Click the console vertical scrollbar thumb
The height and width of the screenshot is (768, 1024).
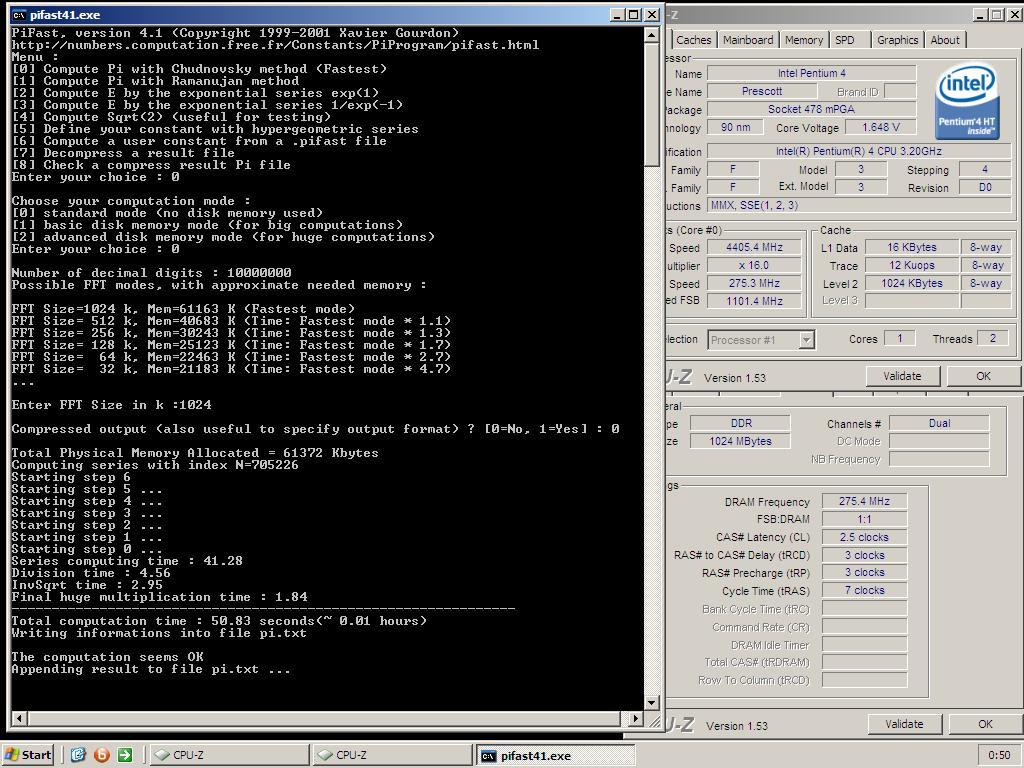click(x=651, y=104)
